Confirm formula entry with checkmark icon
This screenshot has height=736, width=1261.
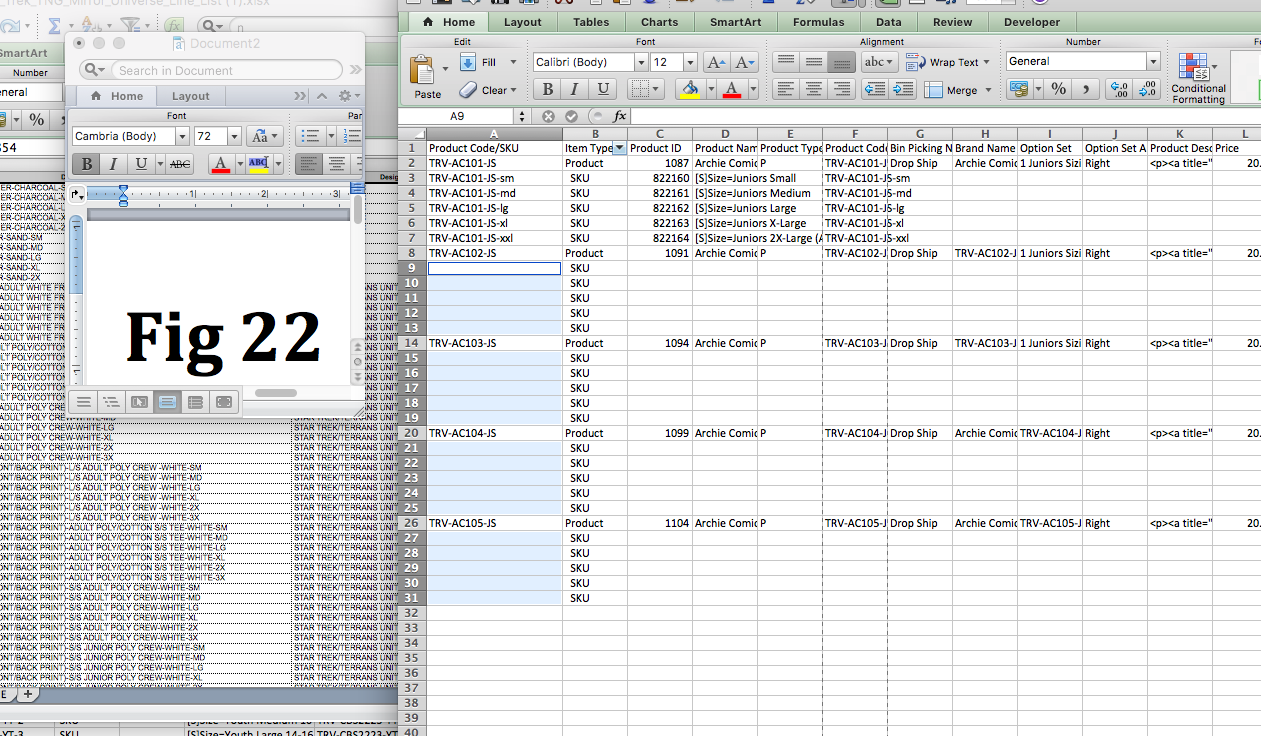click(572, 116)
